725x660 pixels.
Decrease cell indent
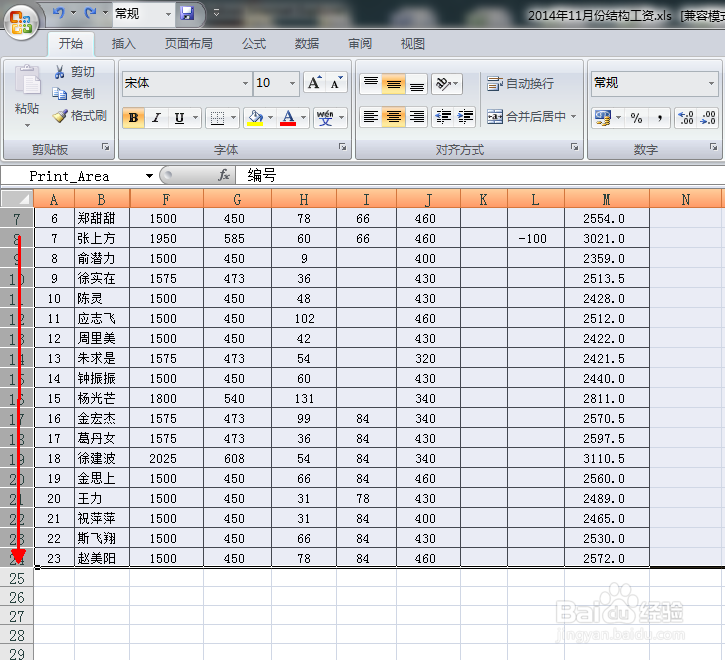click(x=442, y=117)
